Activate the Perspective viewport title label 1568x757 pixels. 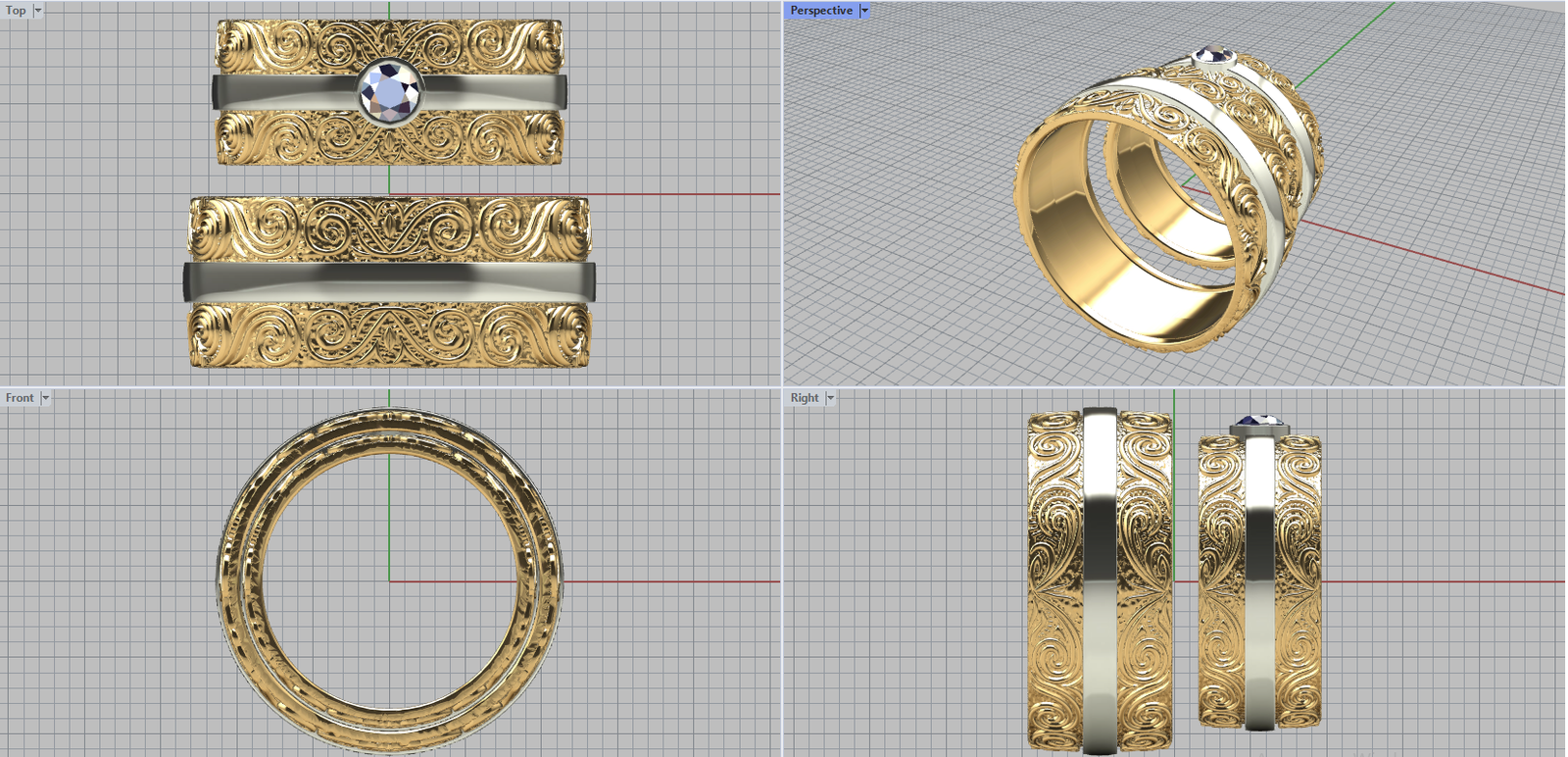[x=821, y=10]
